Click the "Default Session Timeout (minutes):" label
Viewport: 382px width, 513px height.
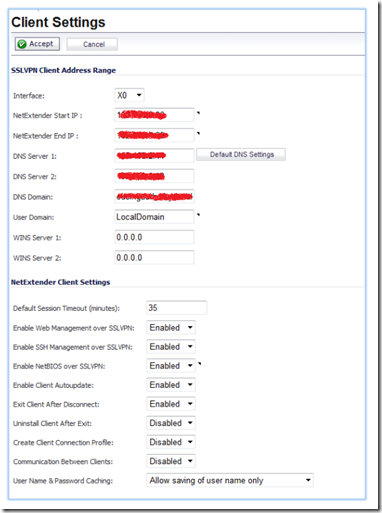coord(66,308)
